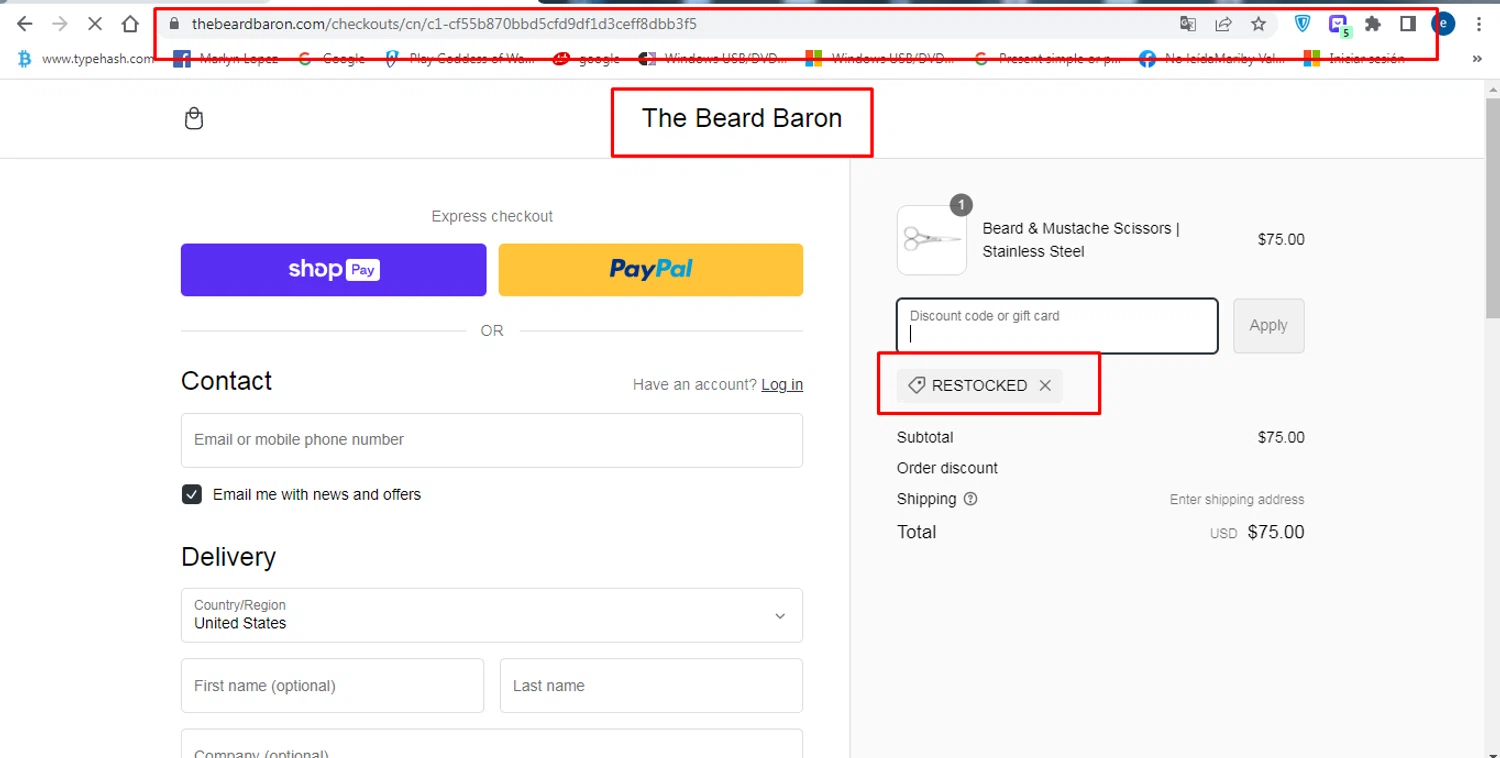Click the Beard & Mustache Scissors name
Screen dimensions: 1500x758
pyautogui.click(x=1081, y=240)
